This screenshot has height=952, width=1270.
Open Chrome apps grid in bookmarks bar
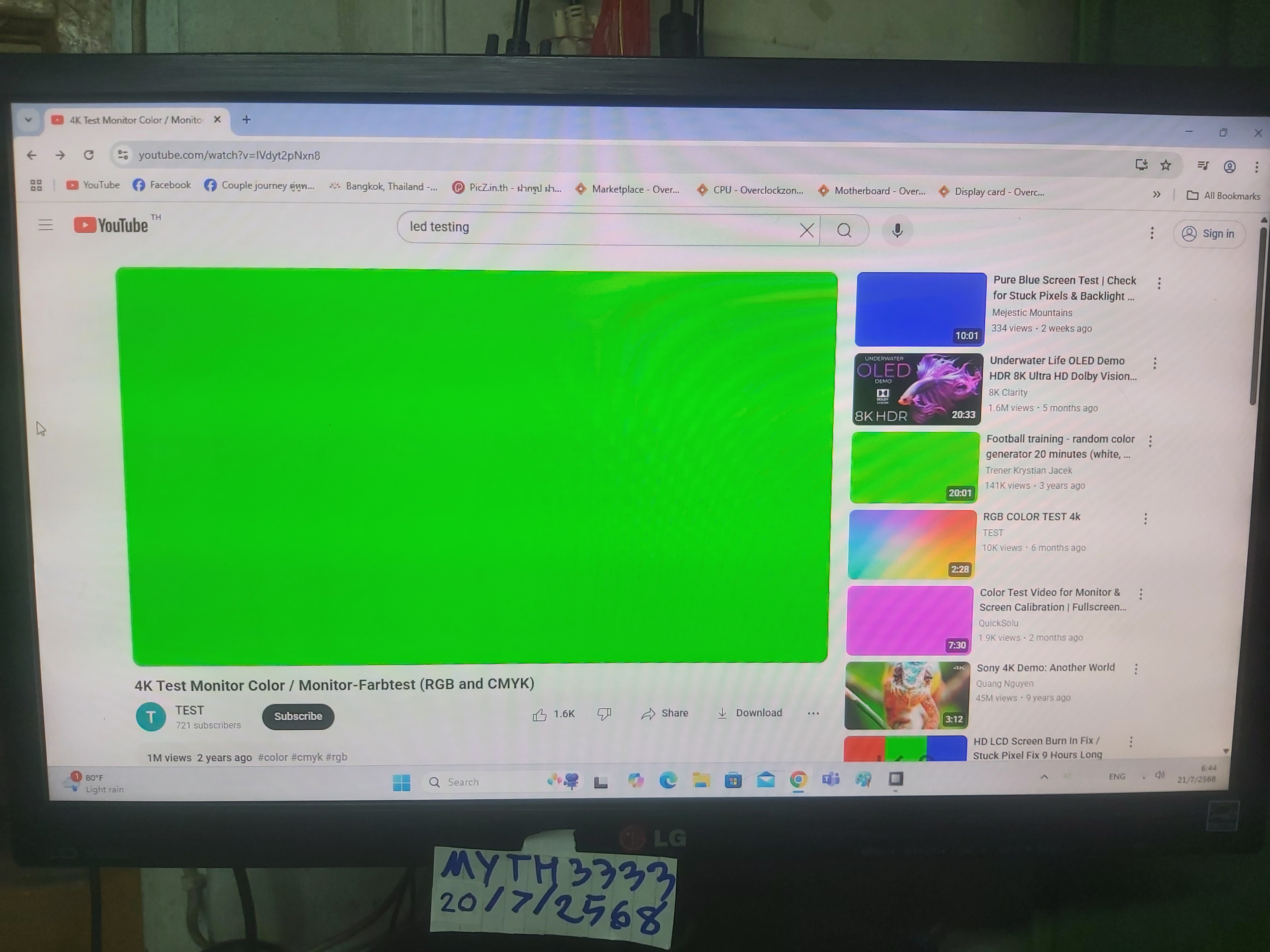pyautogui.click(x=36, y=185)
